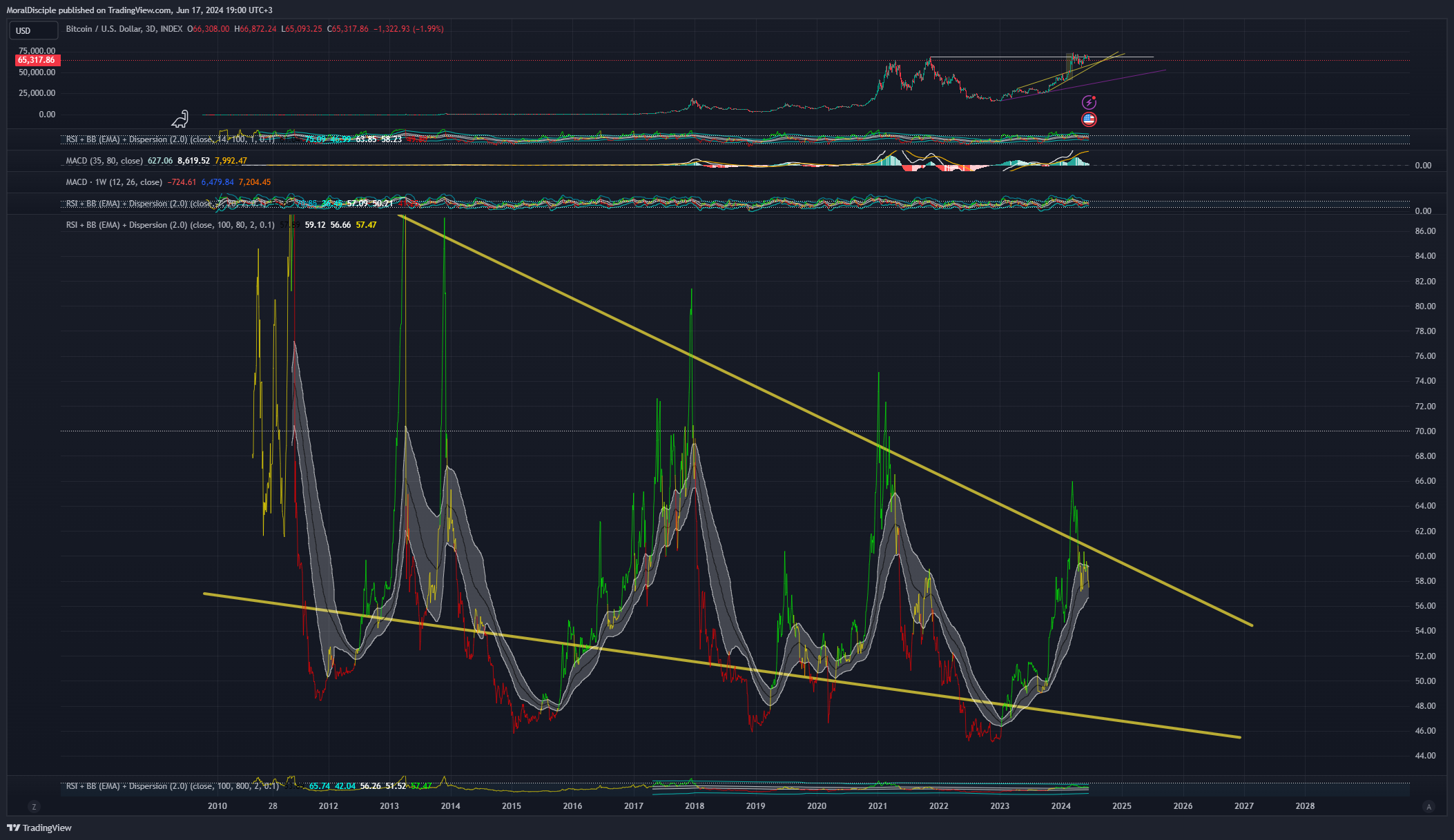The height and width of the screenshot is (840, 1454).
Task: Click the 70.00 RSI axis value
Action: pos(1425,431)
